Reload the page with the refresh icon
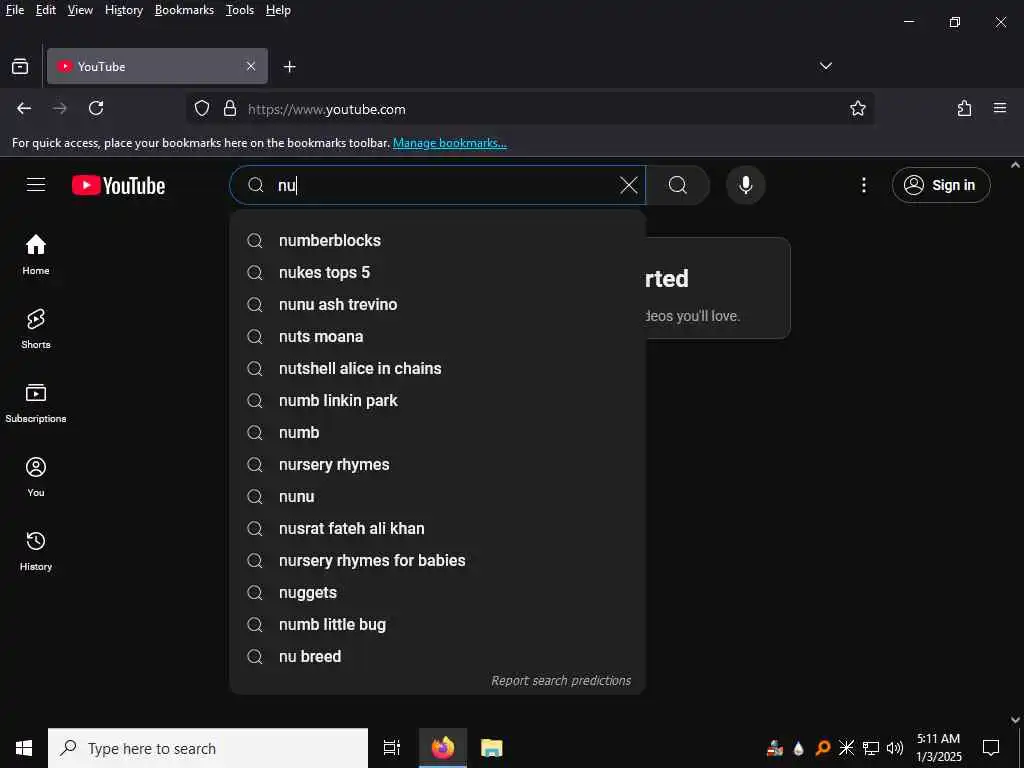The image size is (1024, 768). pyautogui.click(x=96, y=108)
